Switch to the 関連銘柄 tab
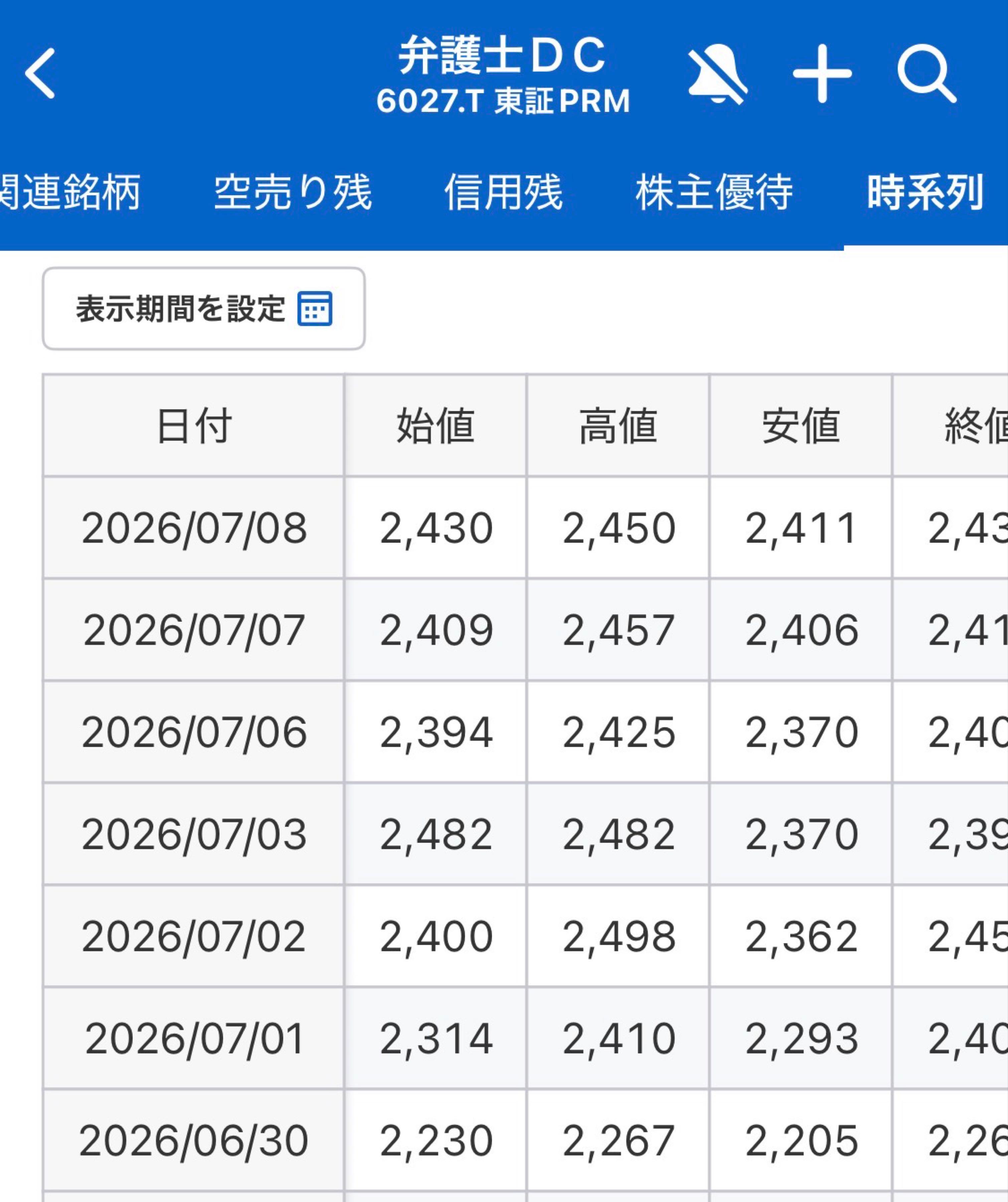1008x1202 pixels. pyautogui.click(x=70, y=192)
